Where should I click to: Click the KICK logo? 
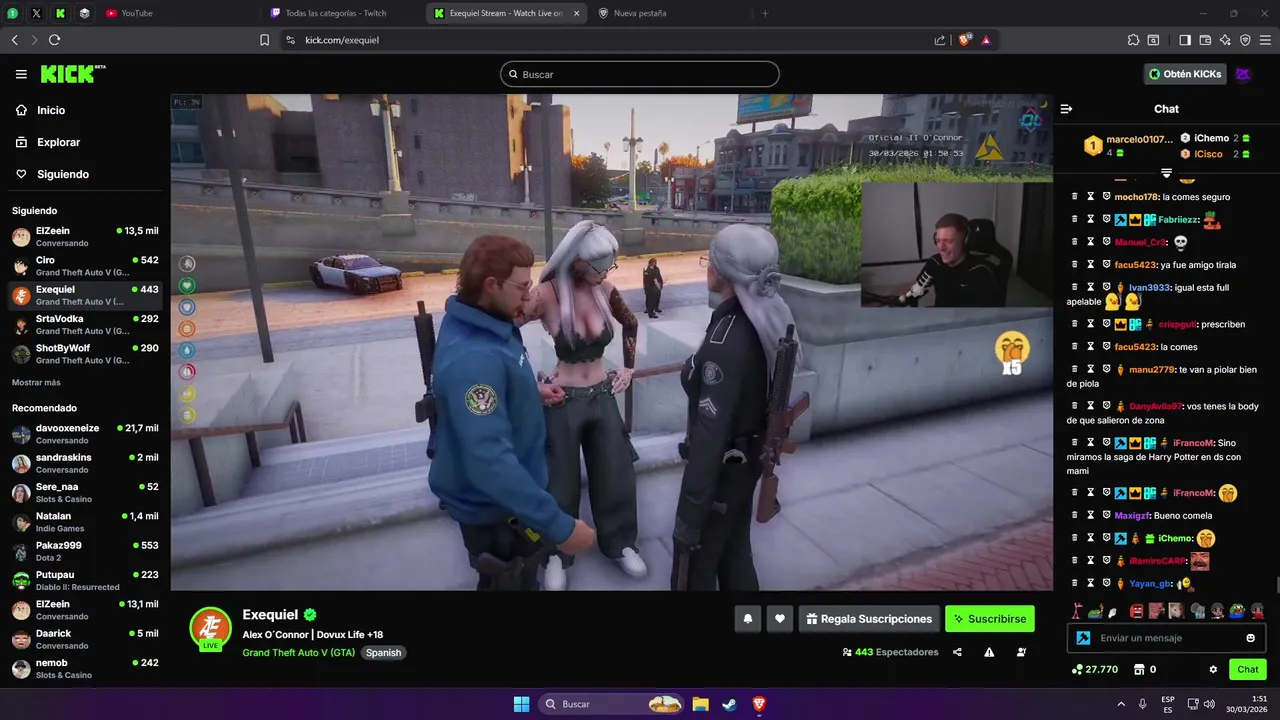point(73,74)
